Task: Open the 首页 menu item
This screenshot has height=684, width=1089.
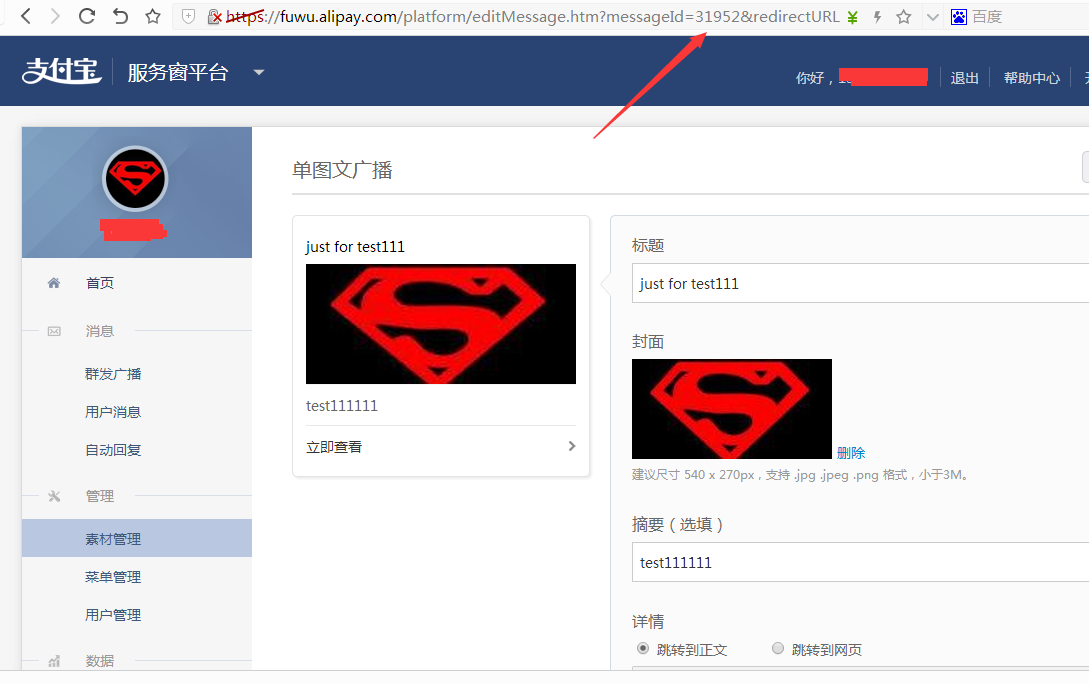Action: [99, 283]
